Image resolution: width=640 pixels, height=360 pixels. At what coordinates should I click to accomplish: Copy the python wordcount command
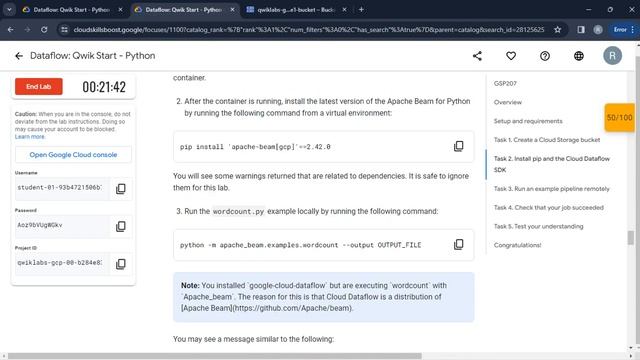click(x=458, y=244)
